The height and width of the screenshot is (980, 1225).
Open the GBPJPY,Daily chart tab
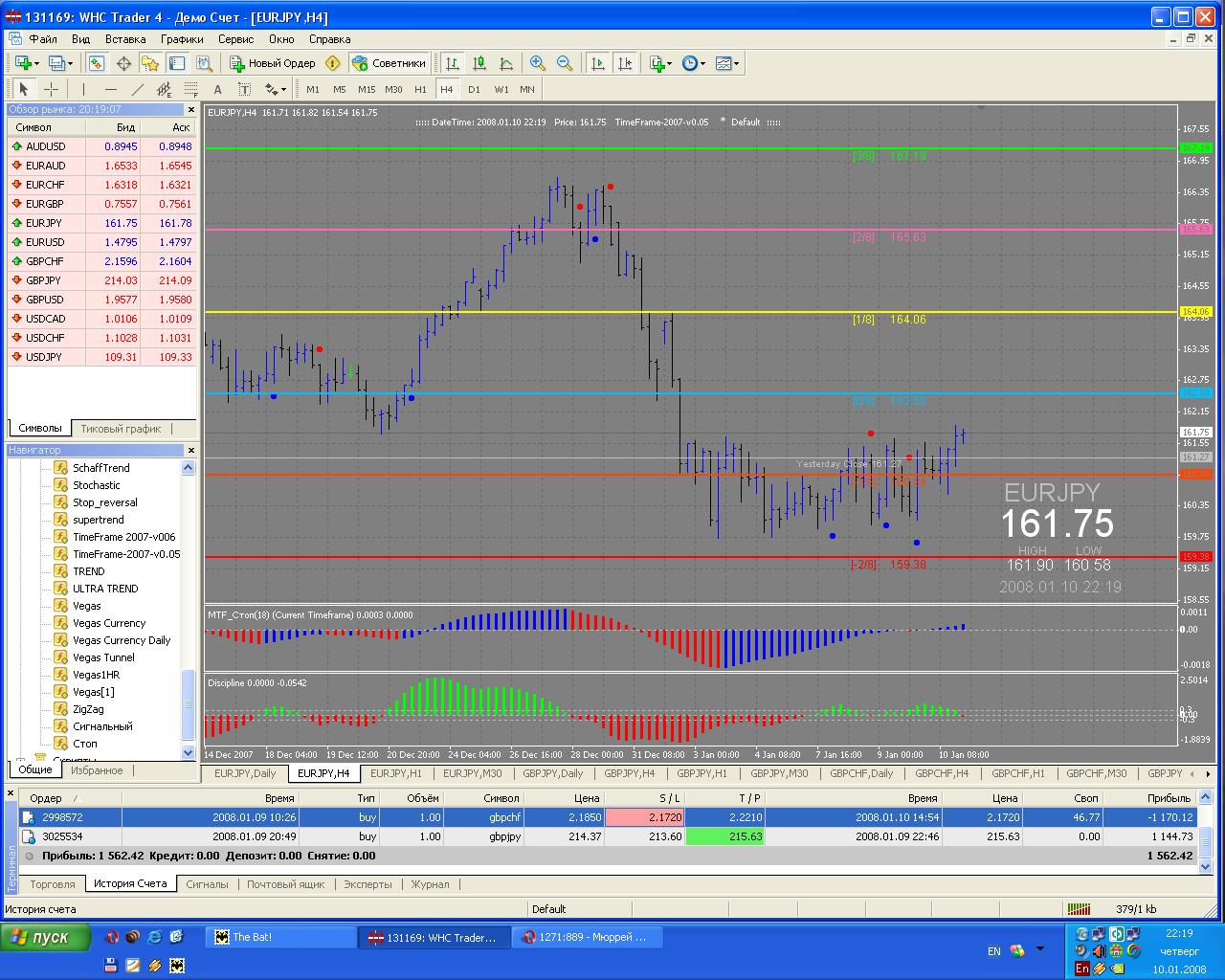pyautogui.click(x=553, y=773)
